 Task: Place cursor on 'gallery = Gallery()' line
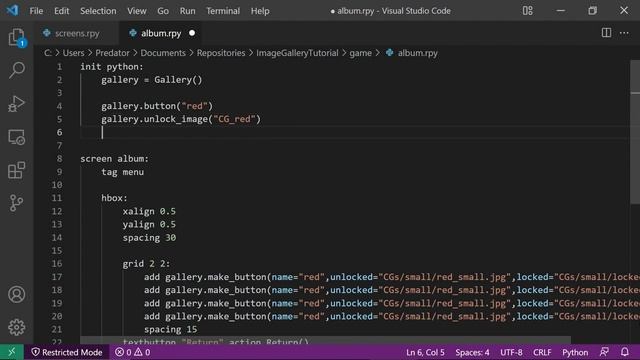(151, 80)
